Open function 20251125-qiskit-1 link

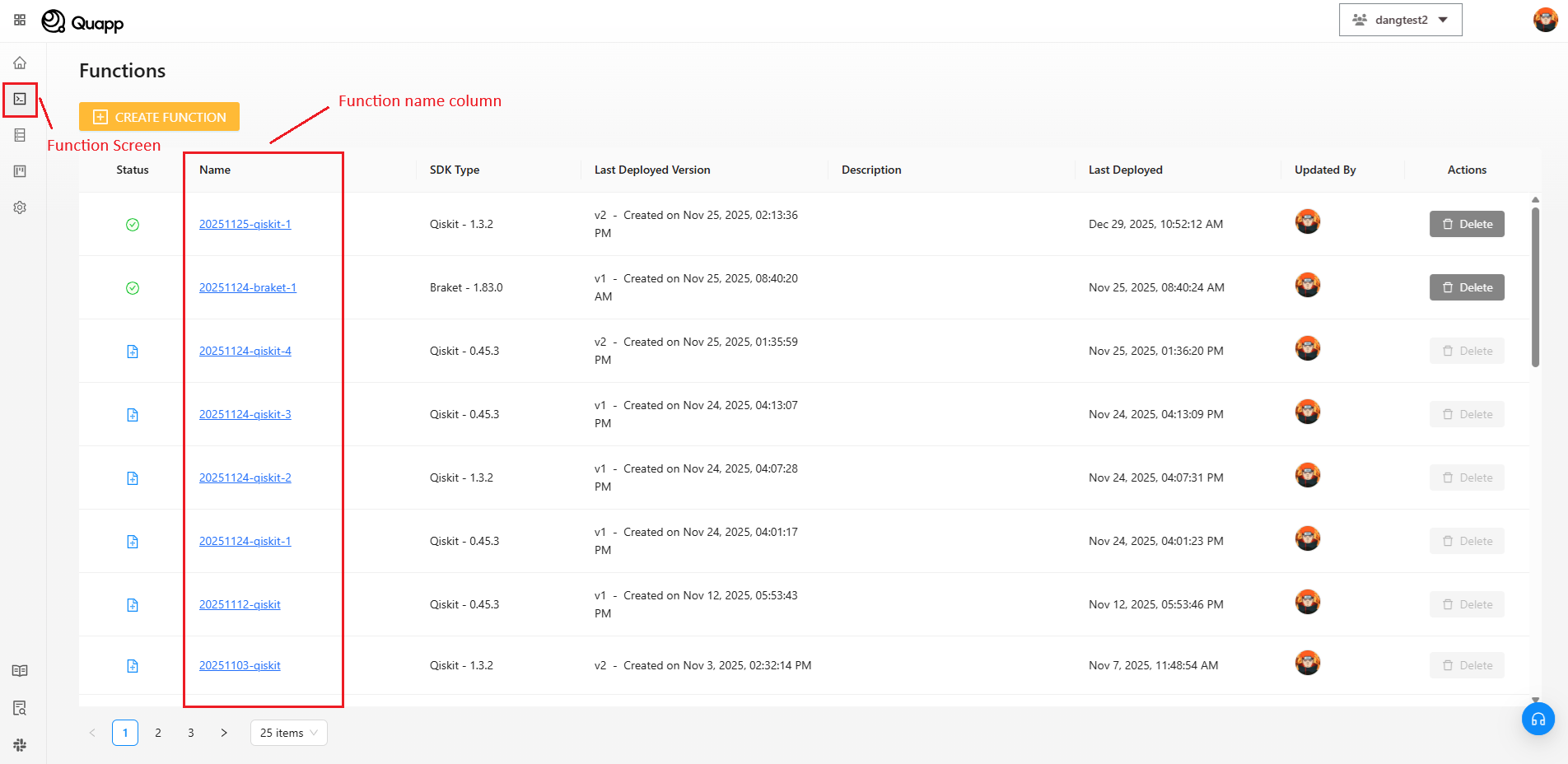[x=245, y=224]
